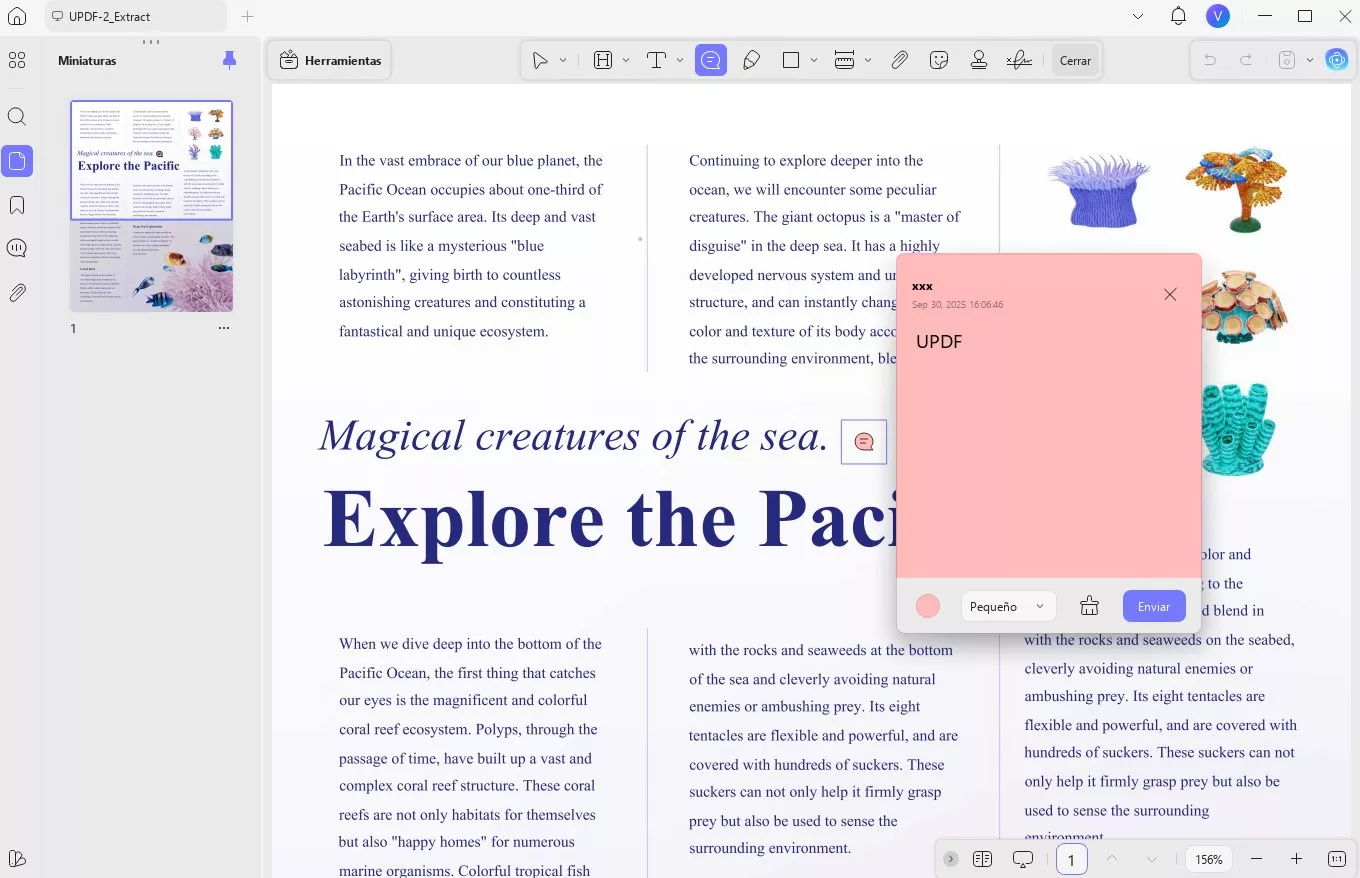The width and height of the screenshot is (1360, 878).
Task: Change the note color using pink swatch
Action: (x=928, y=606)
